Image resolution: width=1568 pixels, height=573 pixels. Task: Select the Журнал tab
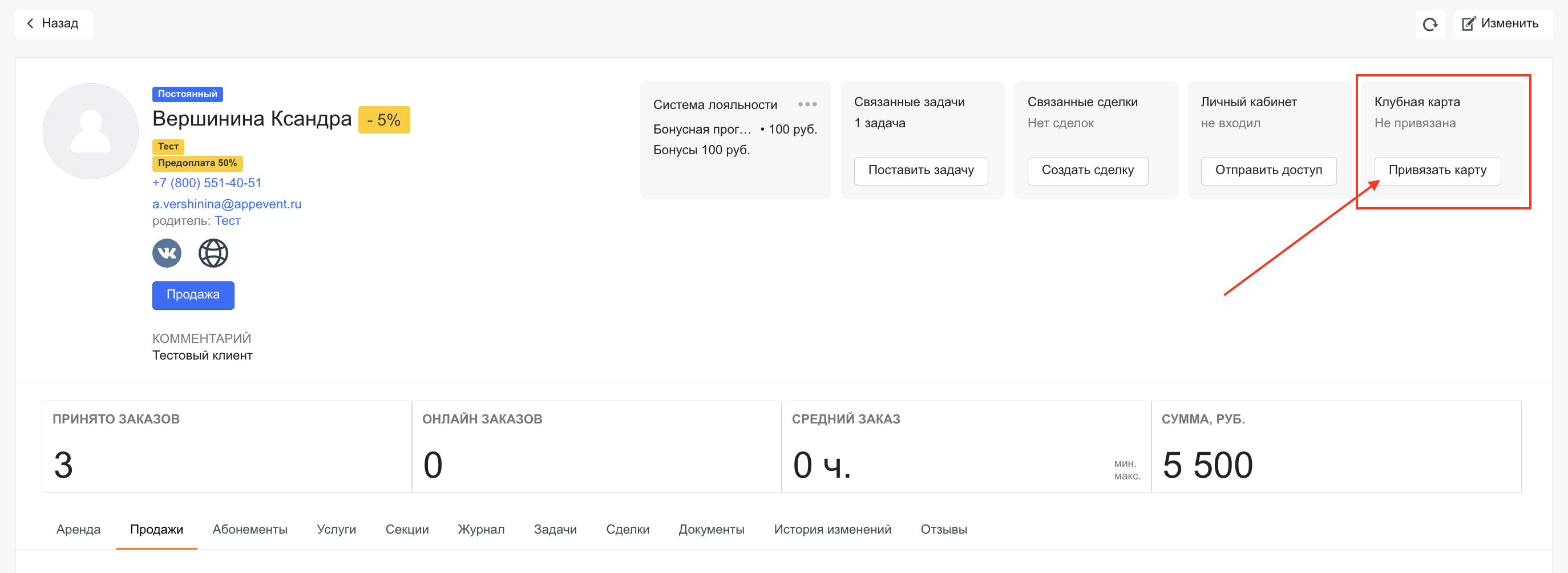tap(481, 529)
